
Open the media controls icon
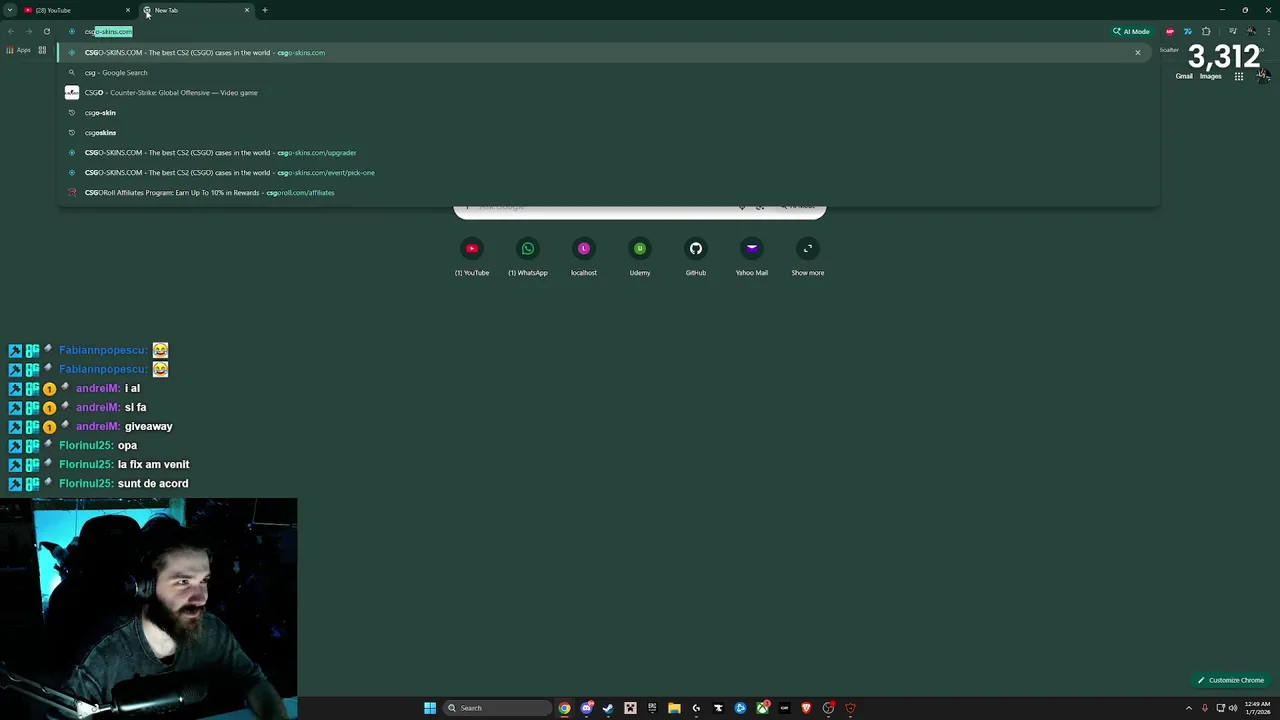(1232, 31)
